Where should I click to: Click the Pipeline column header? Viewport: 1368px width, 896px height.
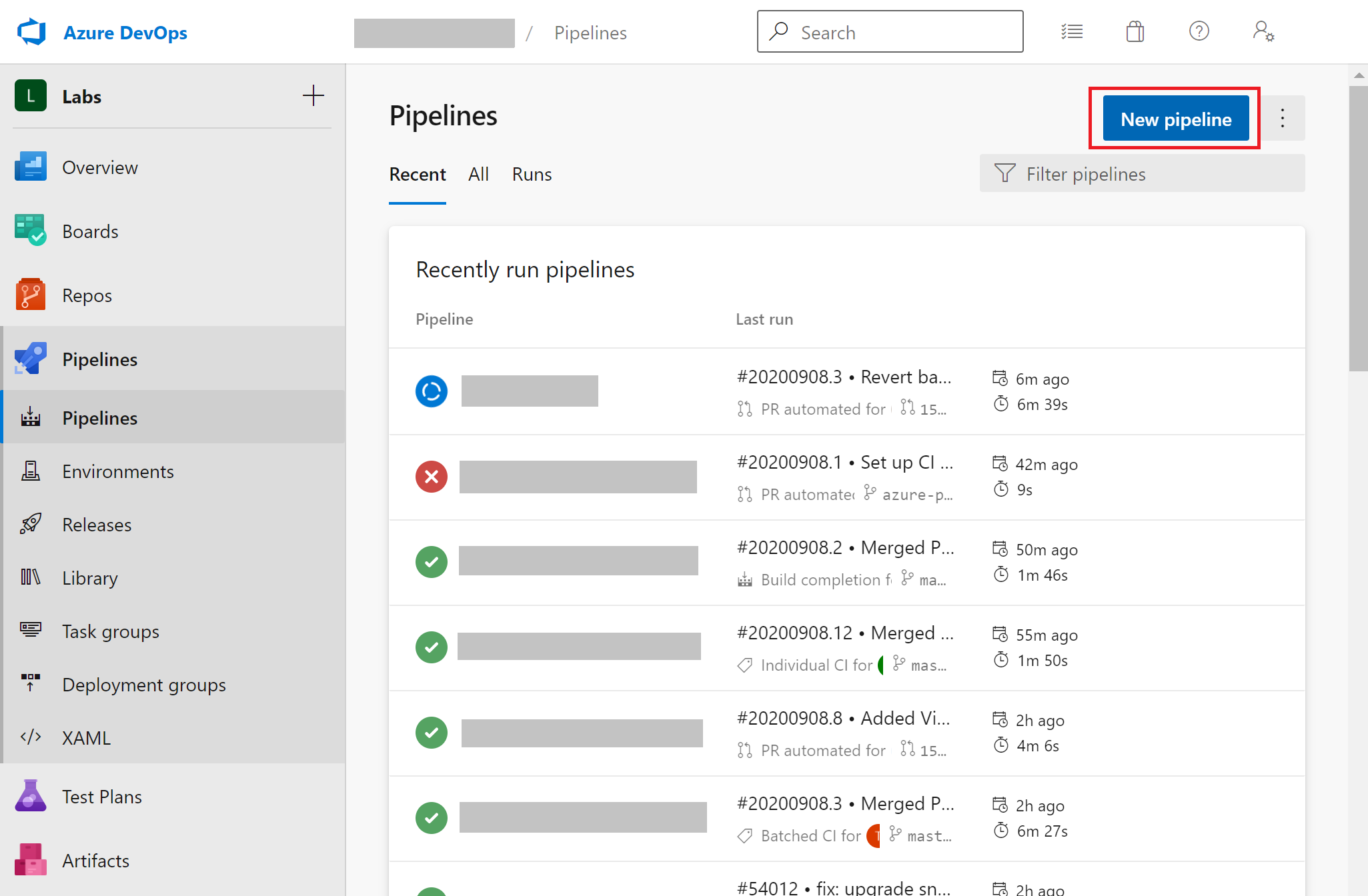[x=444, y=319]
